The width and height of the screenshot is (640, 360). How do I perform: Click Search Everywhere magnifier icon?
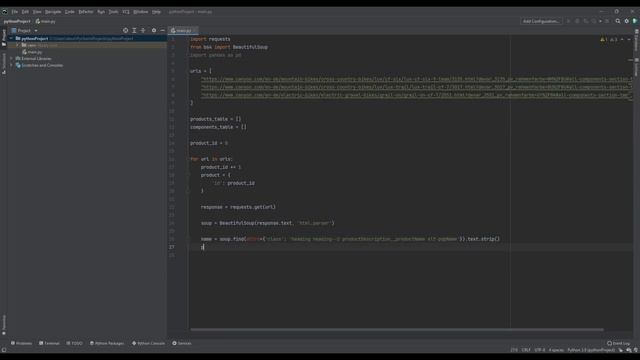(x=618, y=21)
